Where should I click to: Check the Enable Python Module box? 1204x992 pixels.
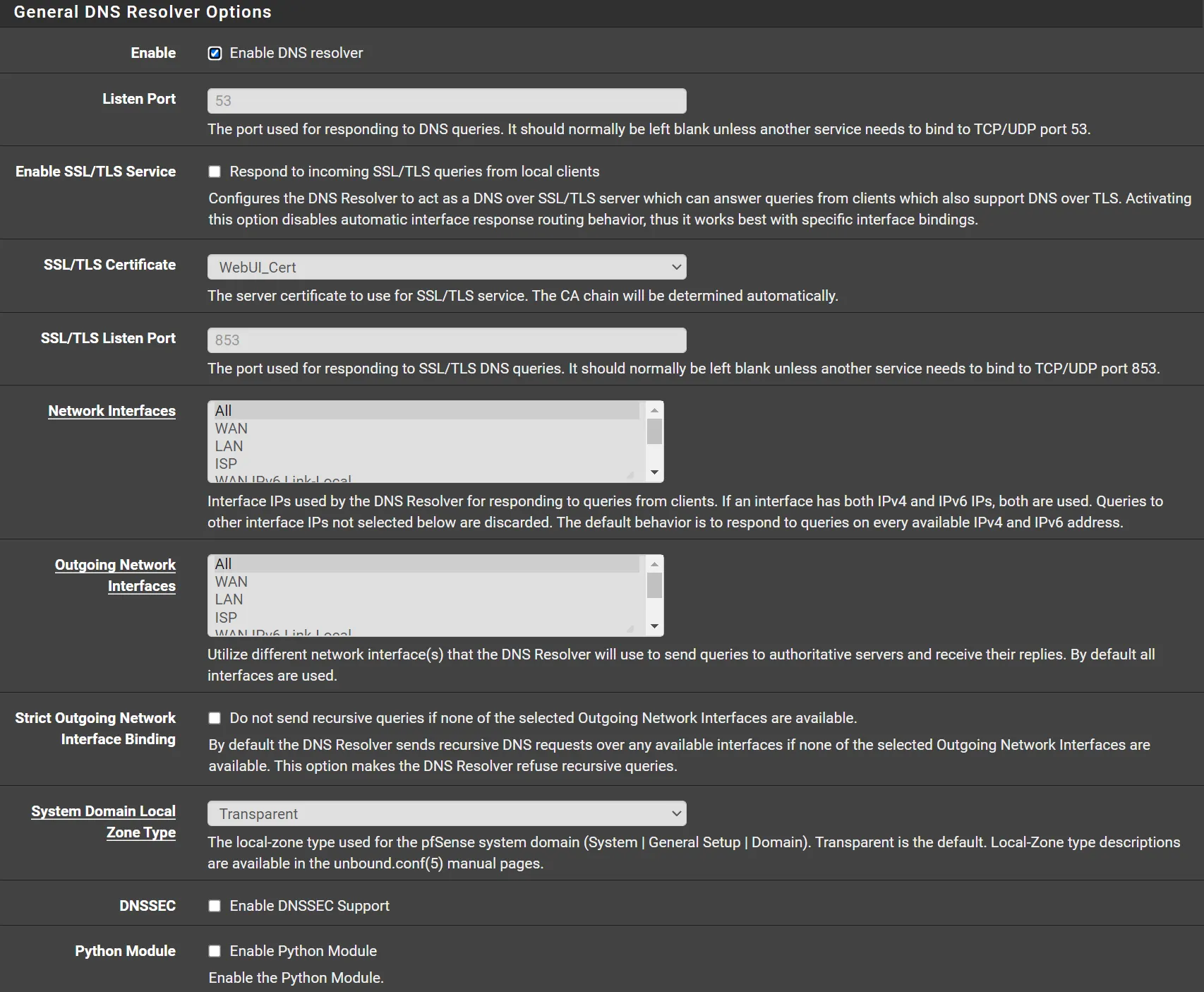215,951
